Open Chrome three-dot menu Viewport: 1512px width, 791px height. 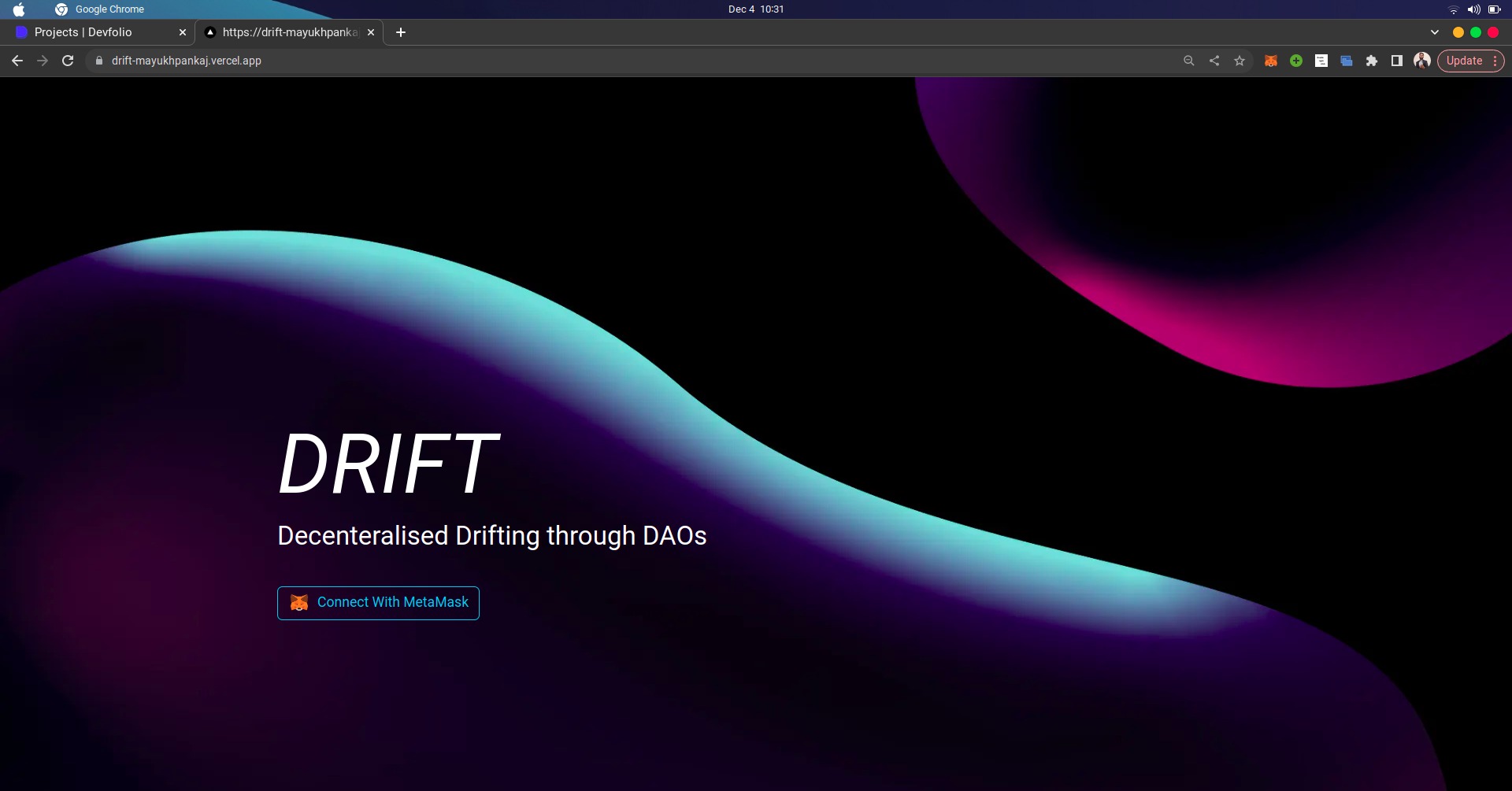(x=1495, y=61)
